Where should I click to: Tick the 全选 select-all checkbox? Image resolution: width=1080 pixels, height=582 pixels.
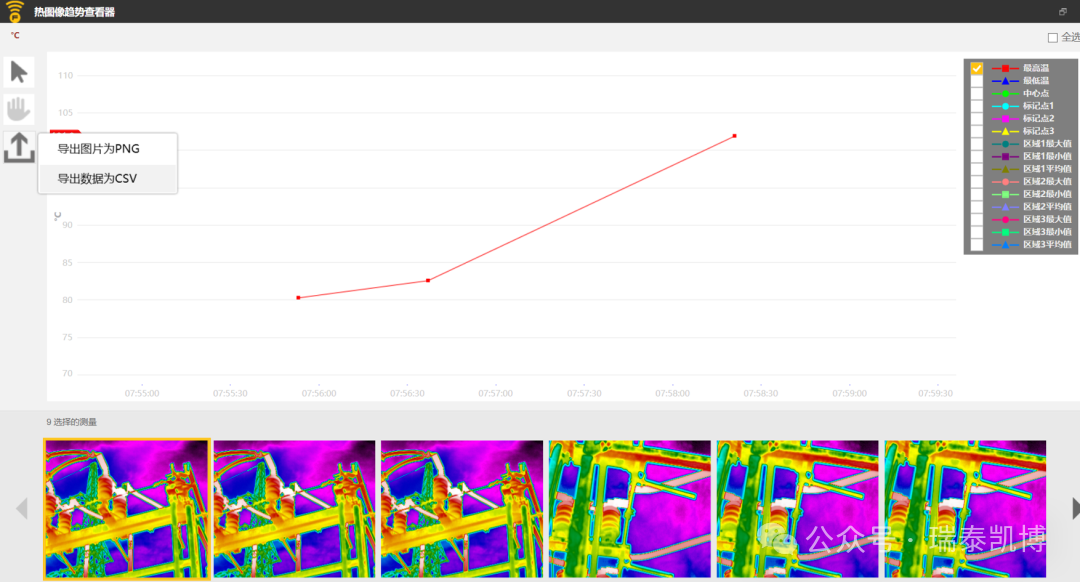tap(1053, 38)
